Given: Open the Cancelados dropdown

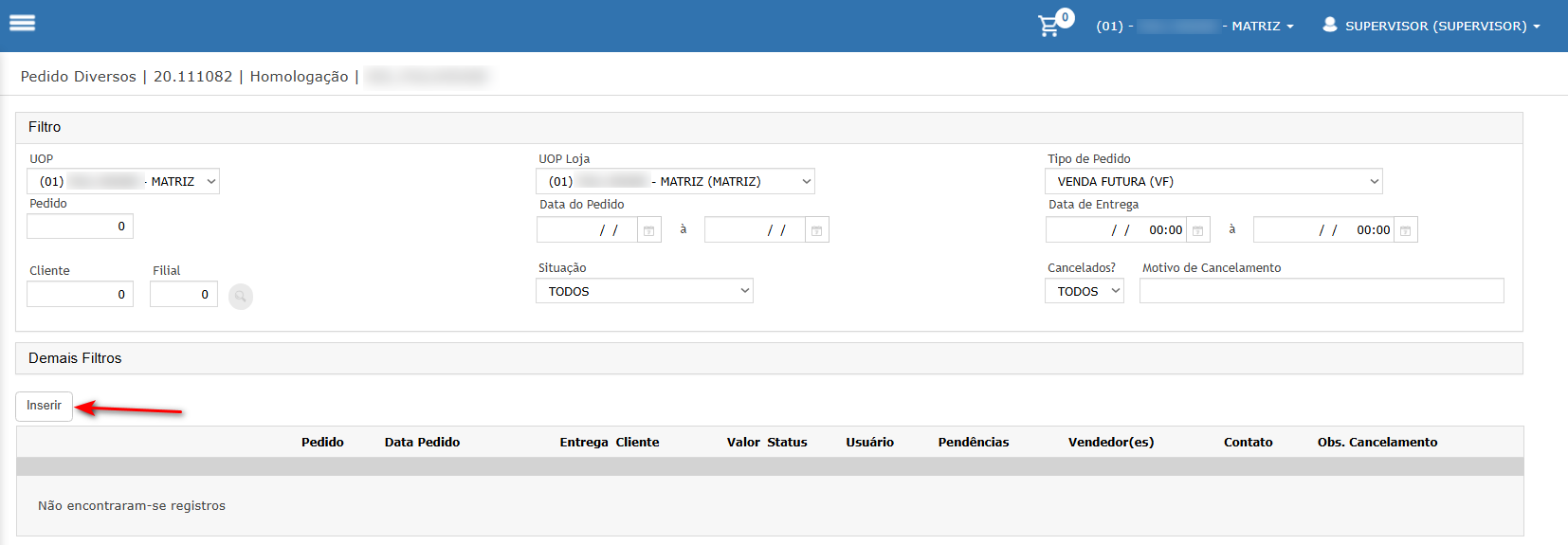Looking at the screenshot, I should (x=1085, y=291).
